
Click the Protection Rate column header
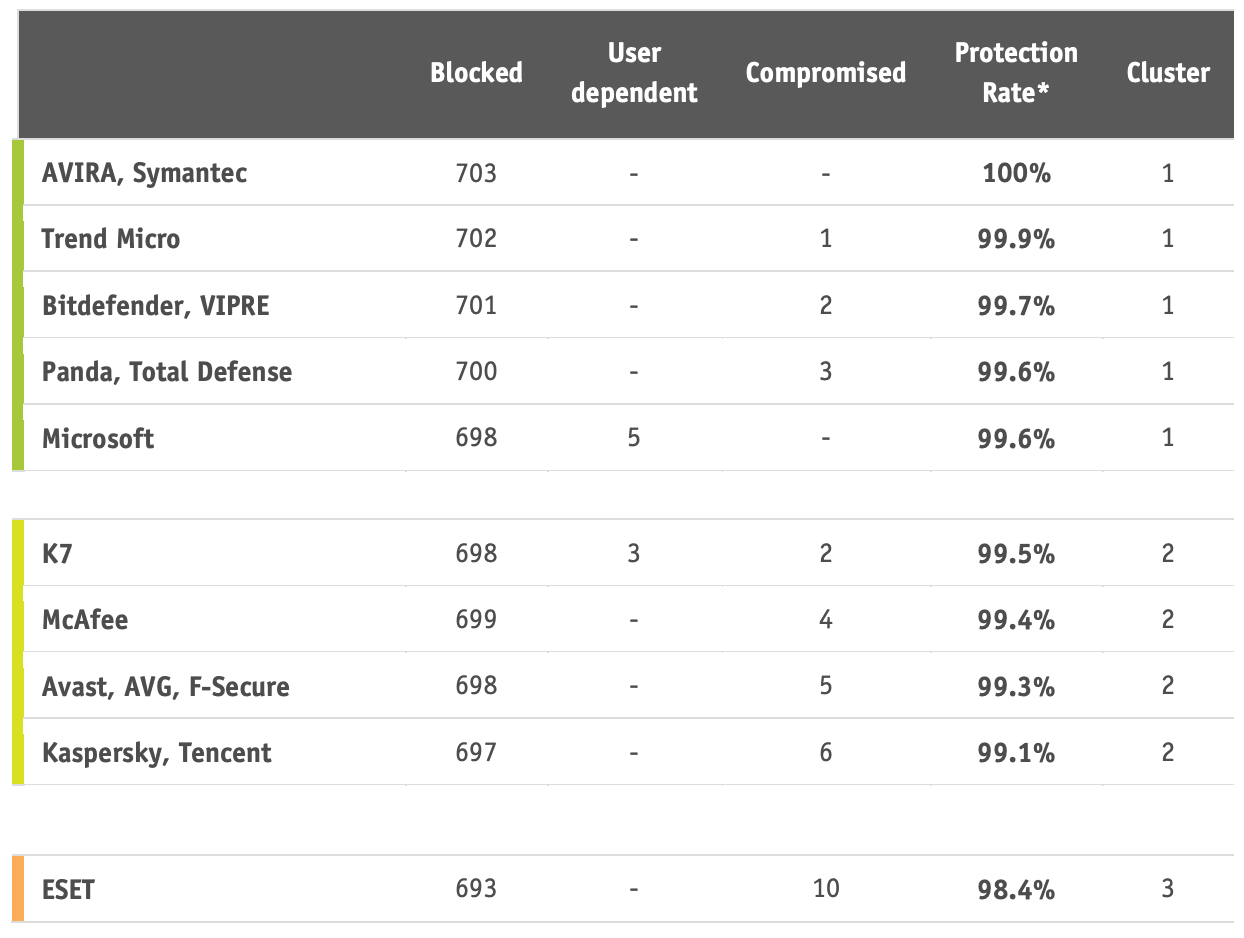tap(1016, 73)
